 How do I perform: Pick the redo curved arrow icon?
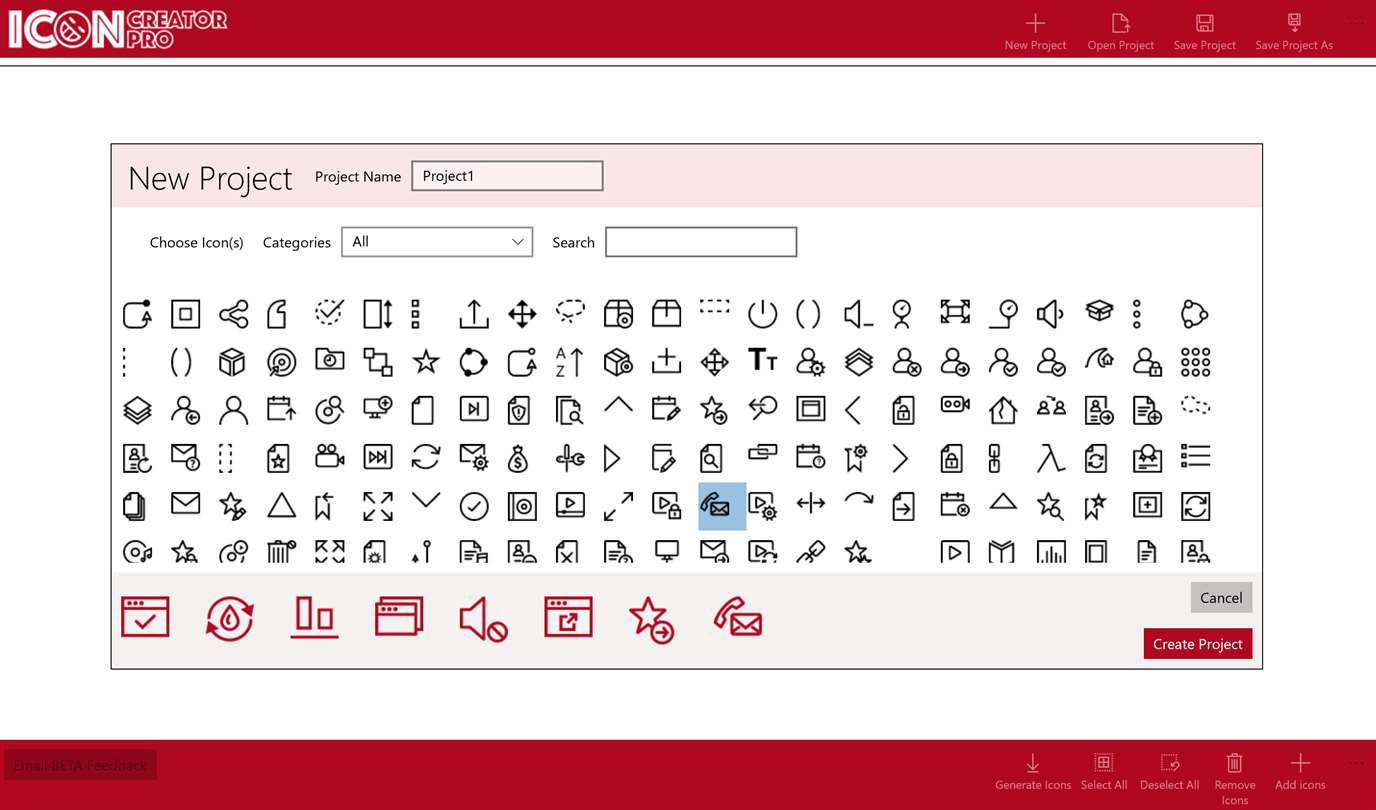tap(858, 499)
